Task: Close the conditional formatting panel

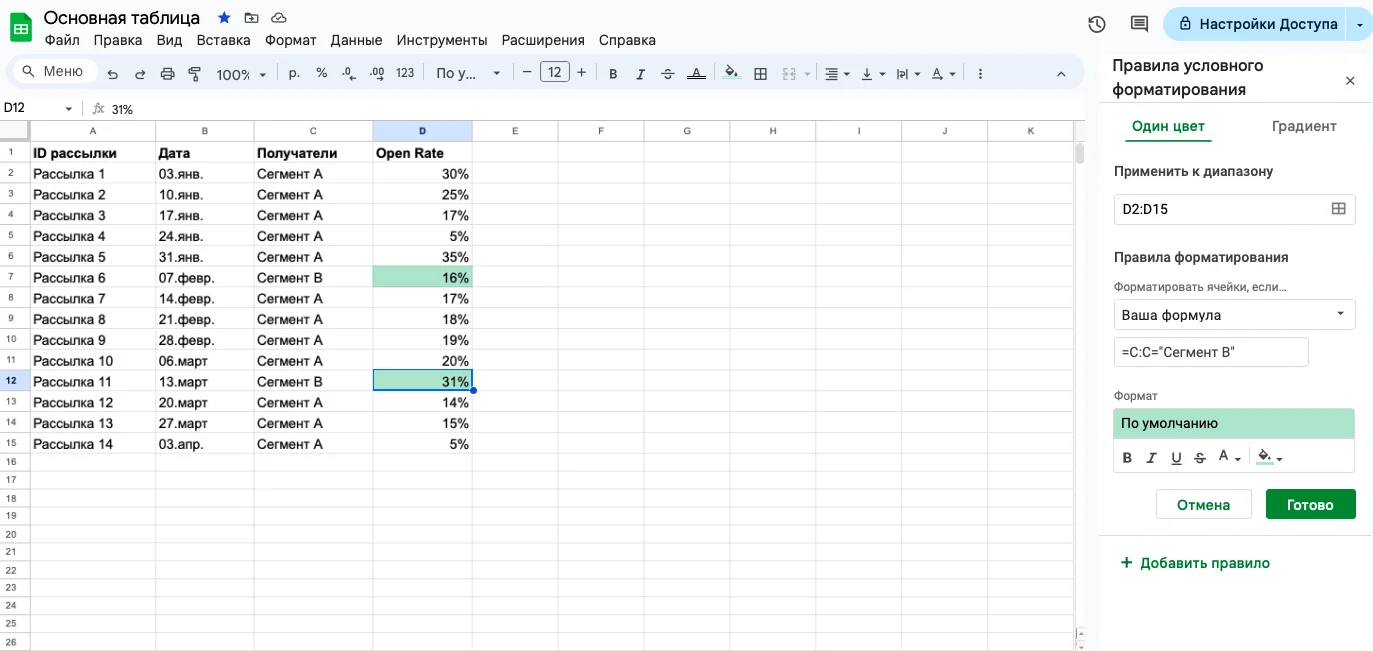Action: pyautogui.click(x=1350, y=80)
